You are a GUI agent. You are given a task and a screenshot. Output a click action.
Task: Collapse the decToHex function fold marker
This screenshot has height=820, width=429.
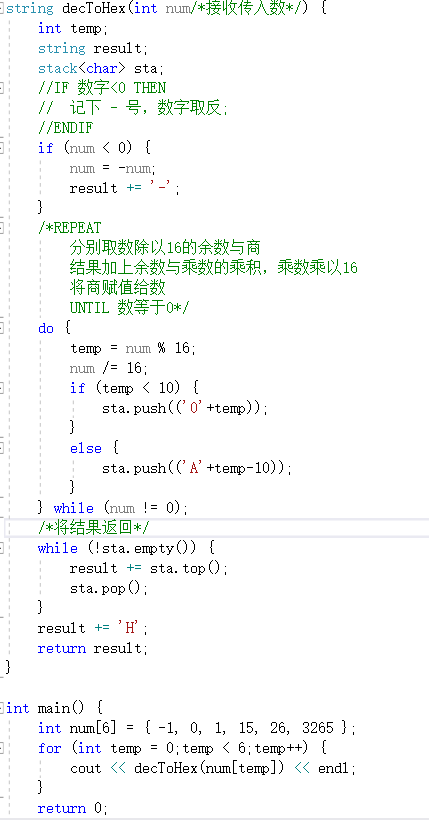click(x=2, y=9)
